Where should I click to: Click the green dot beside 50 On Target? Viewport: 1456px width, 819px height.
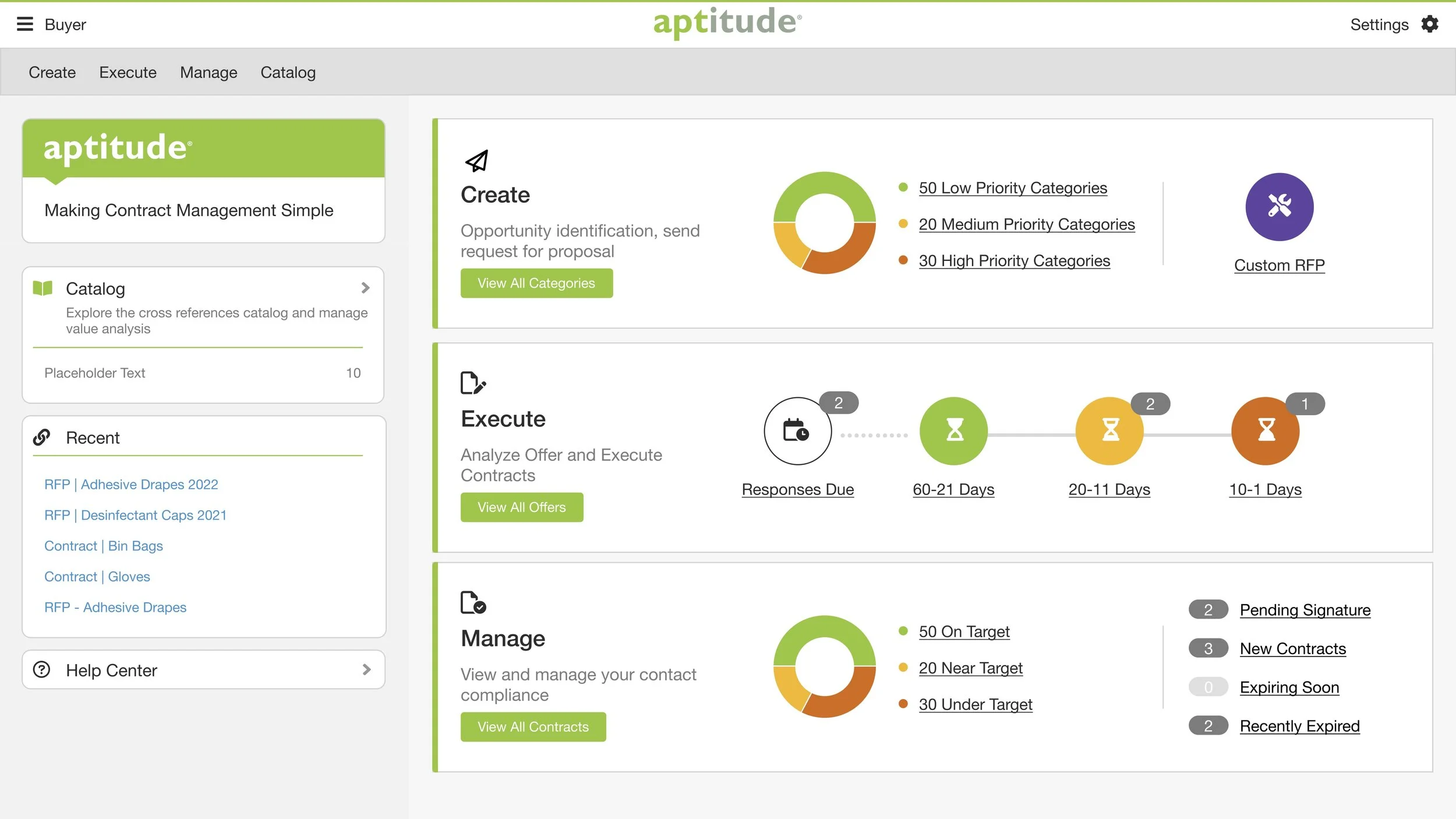tap(903, 631)
